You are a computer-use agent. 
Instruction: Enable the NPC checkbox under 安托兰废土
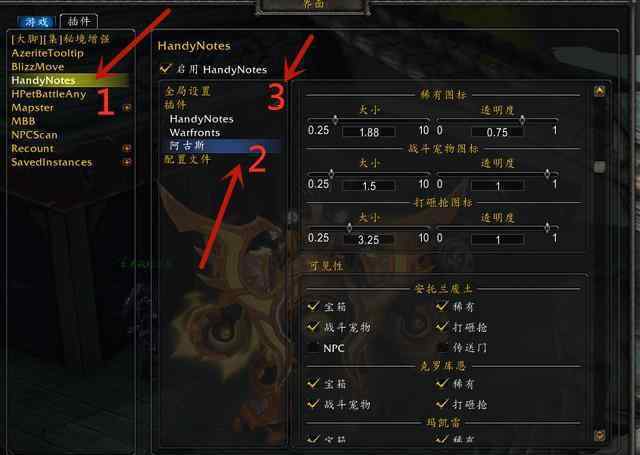(313, 348)
